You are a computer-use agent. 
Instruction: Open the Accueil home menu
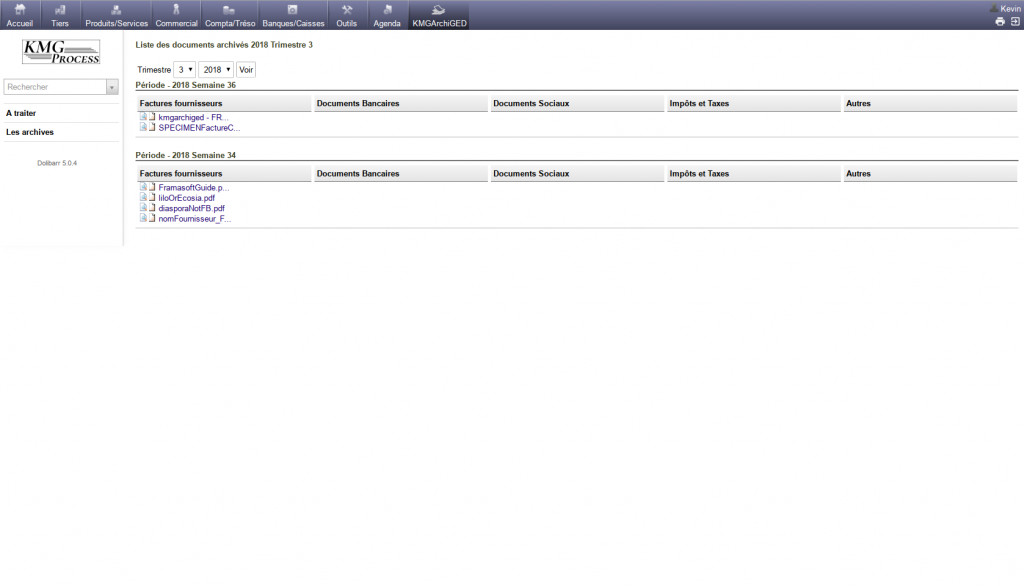pos(20,15)
